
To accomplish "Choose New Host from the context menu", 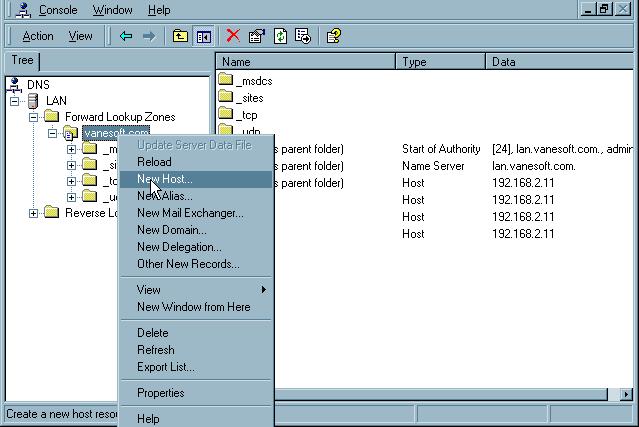I will (x=165, y=179).
